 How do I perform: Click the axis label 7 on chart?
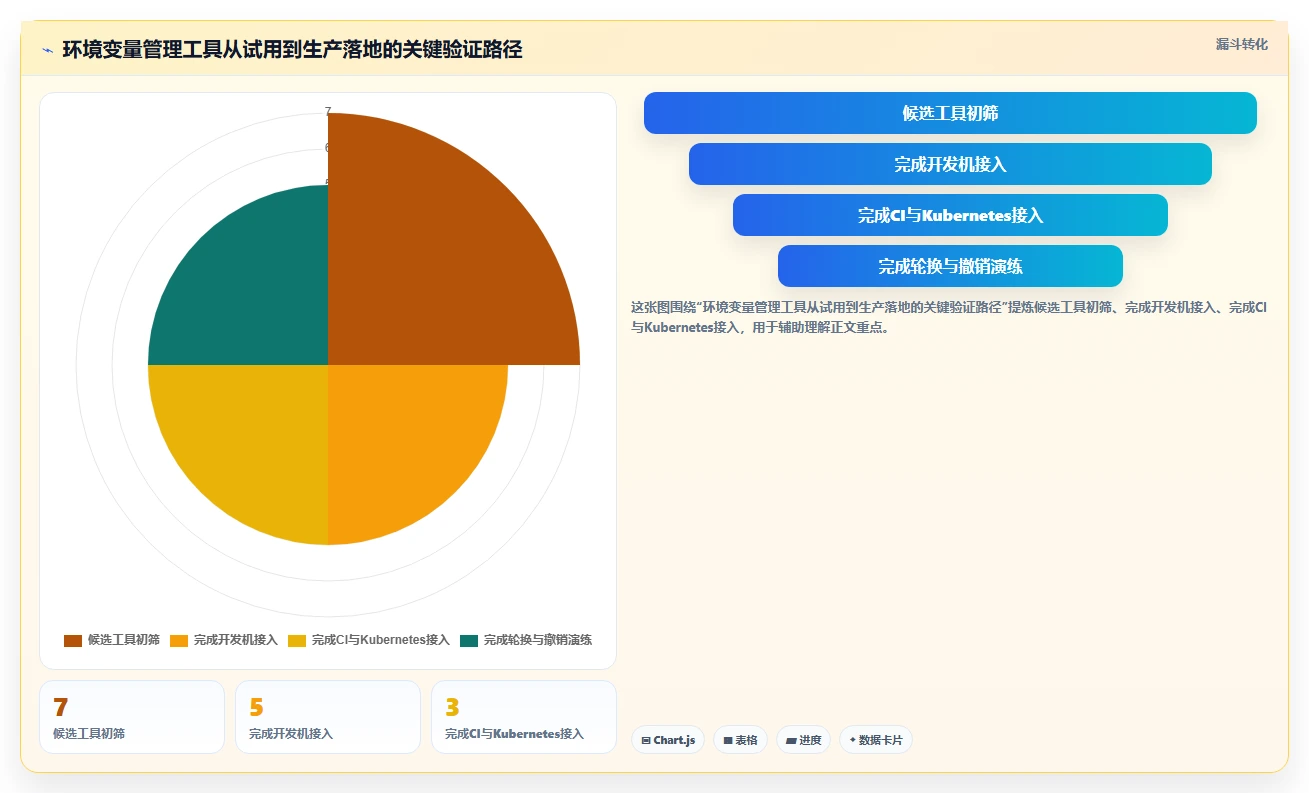click(x=328, y=111)
